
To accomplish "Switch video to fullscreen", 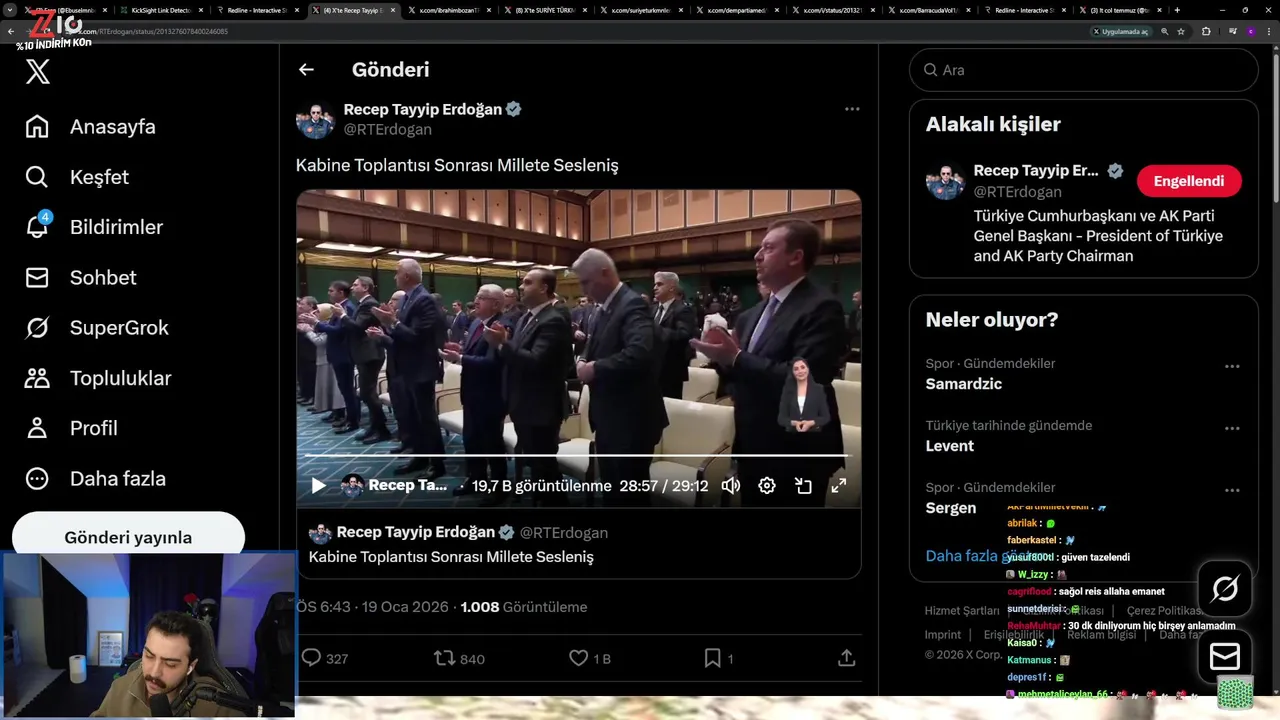I will 839,485.
